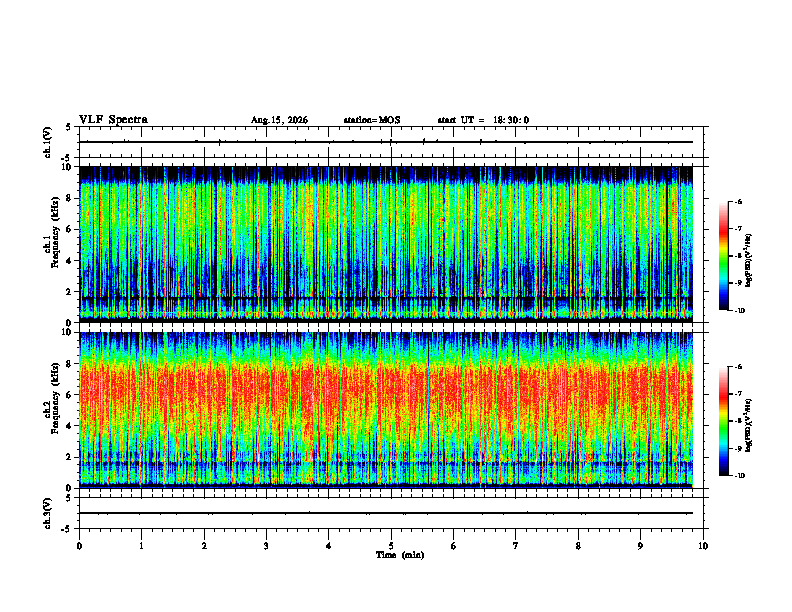The width and height of the screenshot is (792, 612).
Task: Click the ch.2 frequency axis 2 kHz tick label
Action: coord(70,457)
